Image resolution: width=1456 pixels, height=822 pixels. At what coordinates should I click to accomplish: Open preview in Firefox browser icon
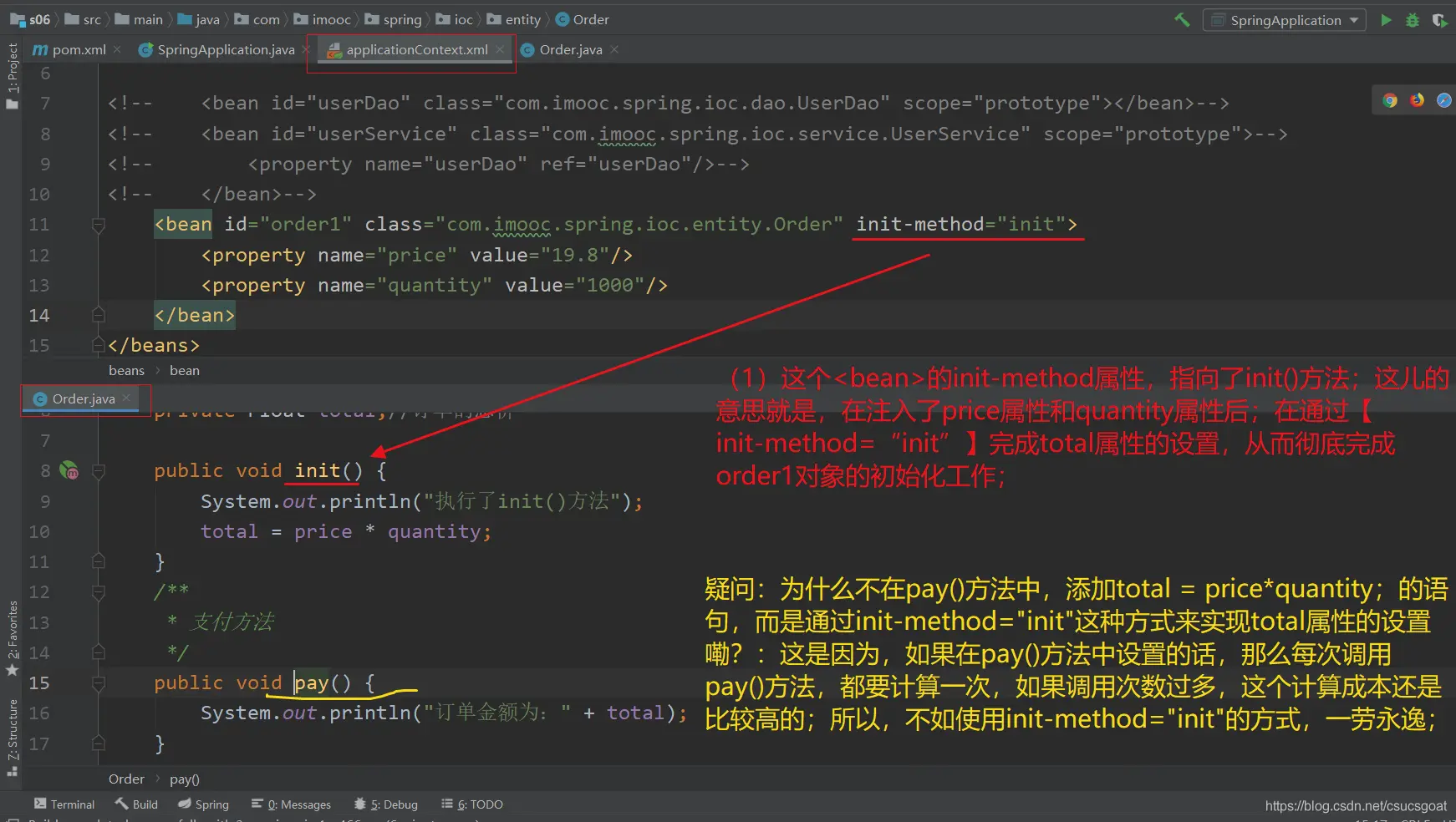click(x=1417, y=100)
